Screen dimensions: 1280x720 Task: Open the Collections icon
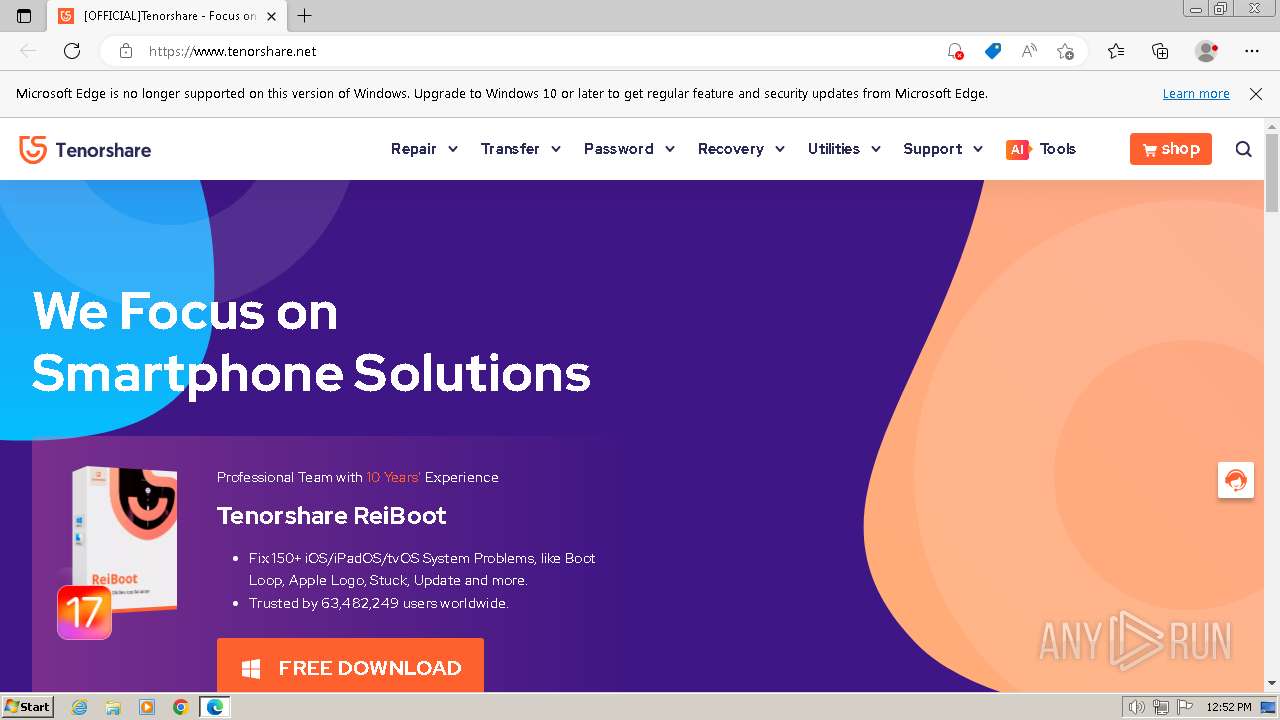pos(1160,51)
